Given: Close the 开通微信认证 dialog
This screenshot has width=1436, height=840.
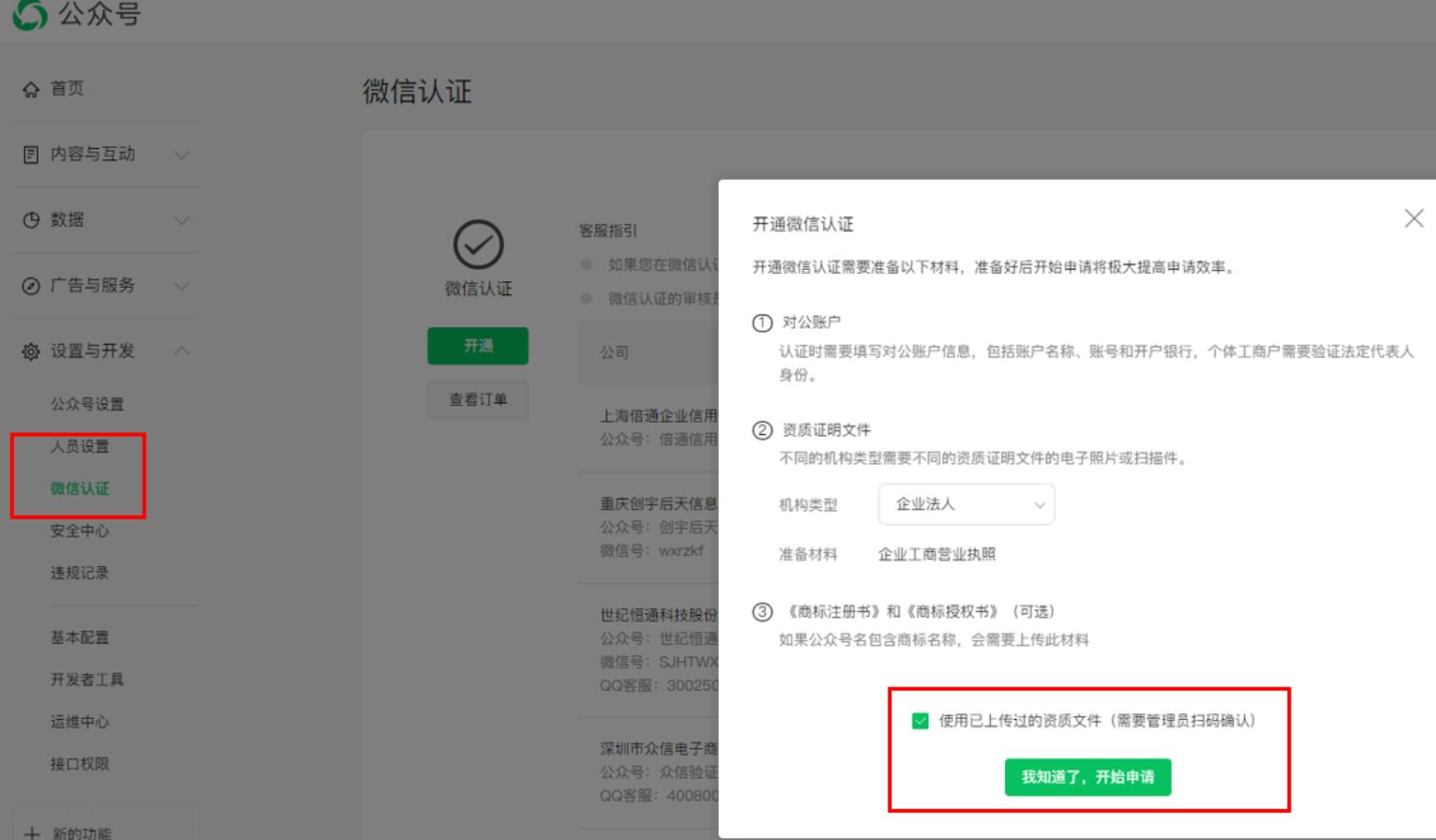Looking at the screenshot, I should (1414, 219).
